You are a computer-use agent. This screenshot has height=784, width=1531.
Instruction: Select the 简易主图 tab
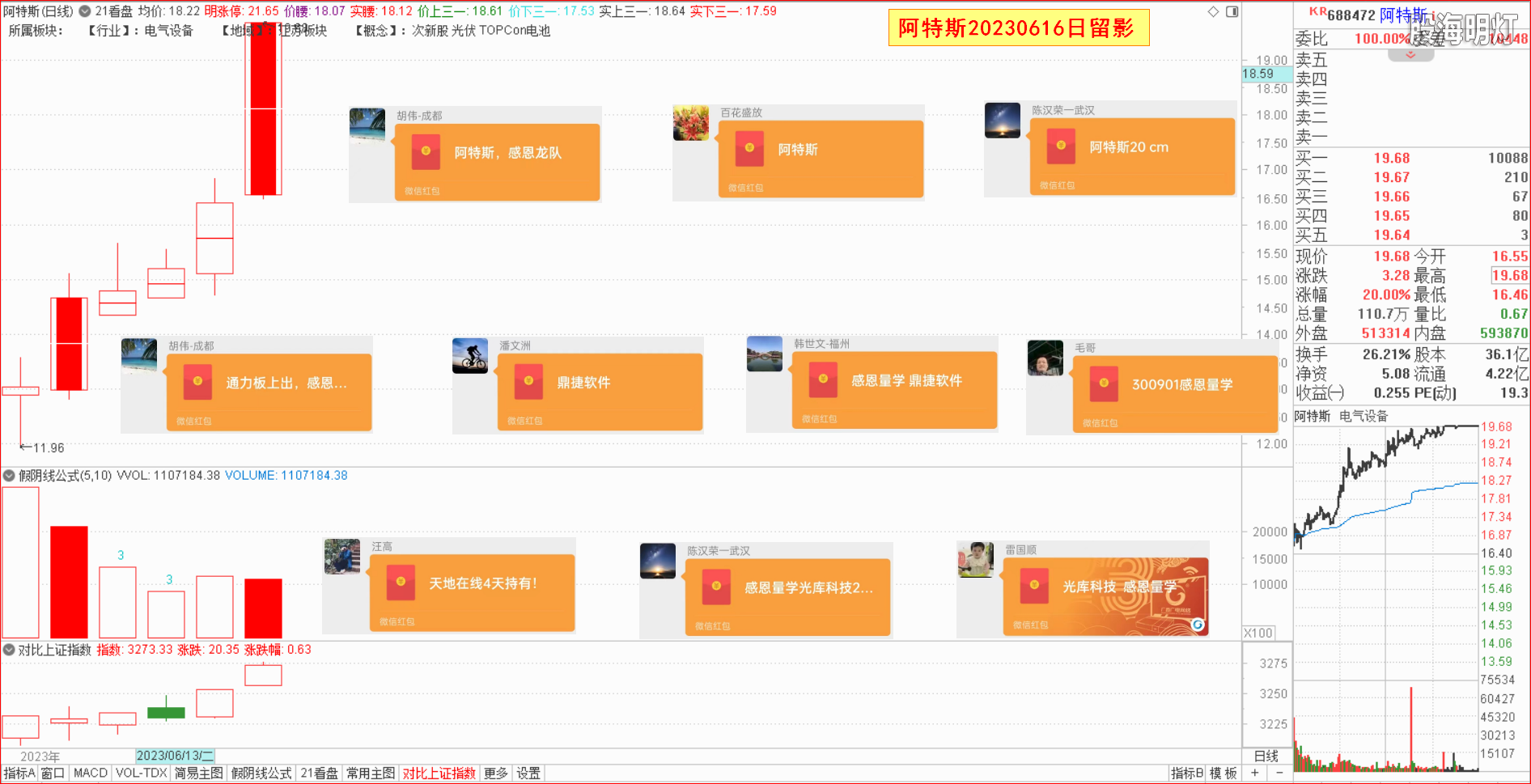198,773
